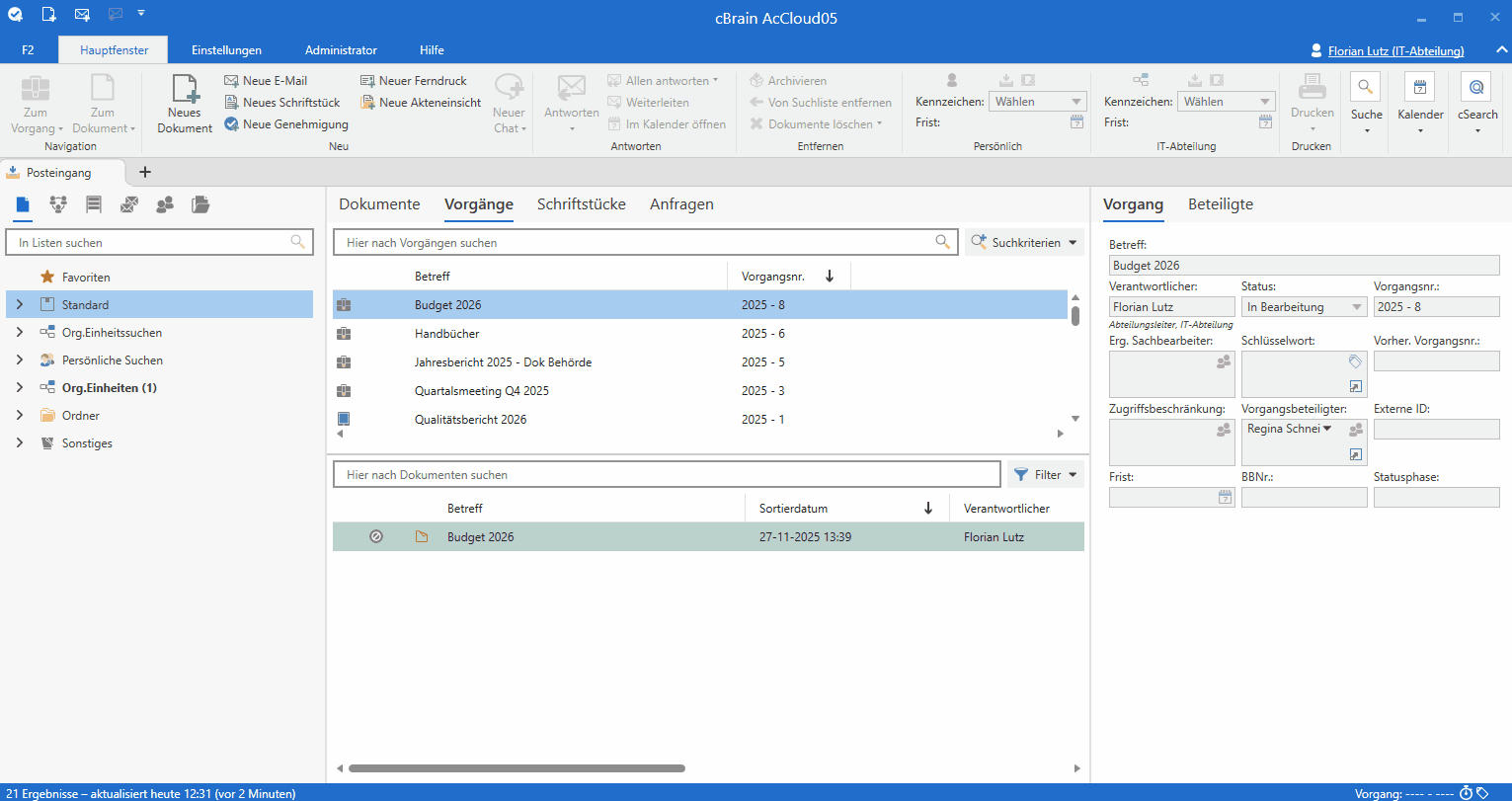Click the Frist calendar icon in Vorgang panel

1226,498
